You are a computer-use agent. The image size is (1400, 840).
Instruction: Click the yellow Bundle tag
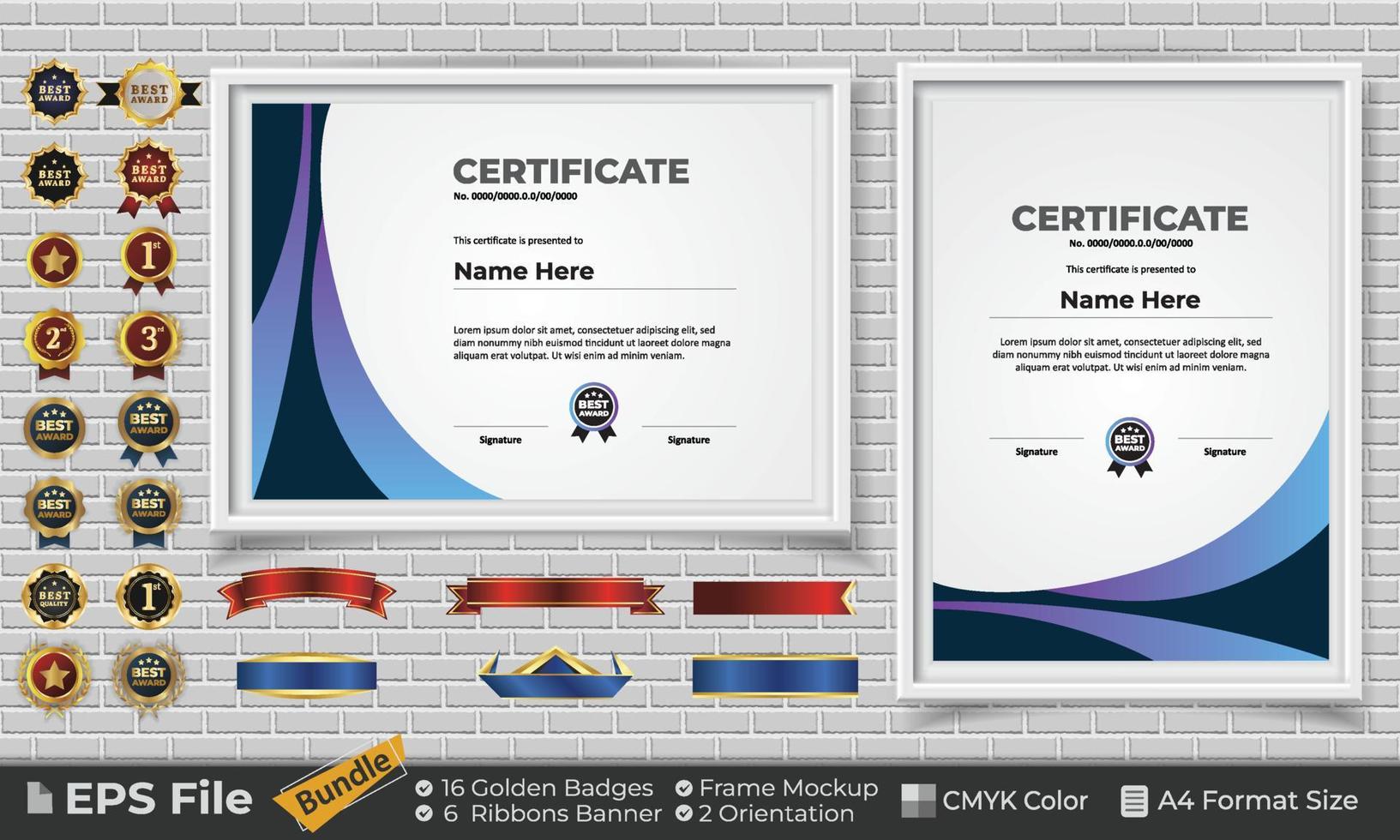[x=340, y=782]
